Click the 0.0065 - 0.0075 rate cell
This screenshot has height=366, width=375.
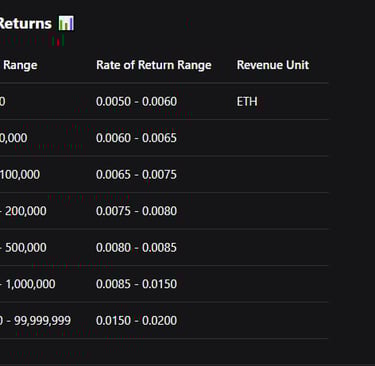click(136, 174)
